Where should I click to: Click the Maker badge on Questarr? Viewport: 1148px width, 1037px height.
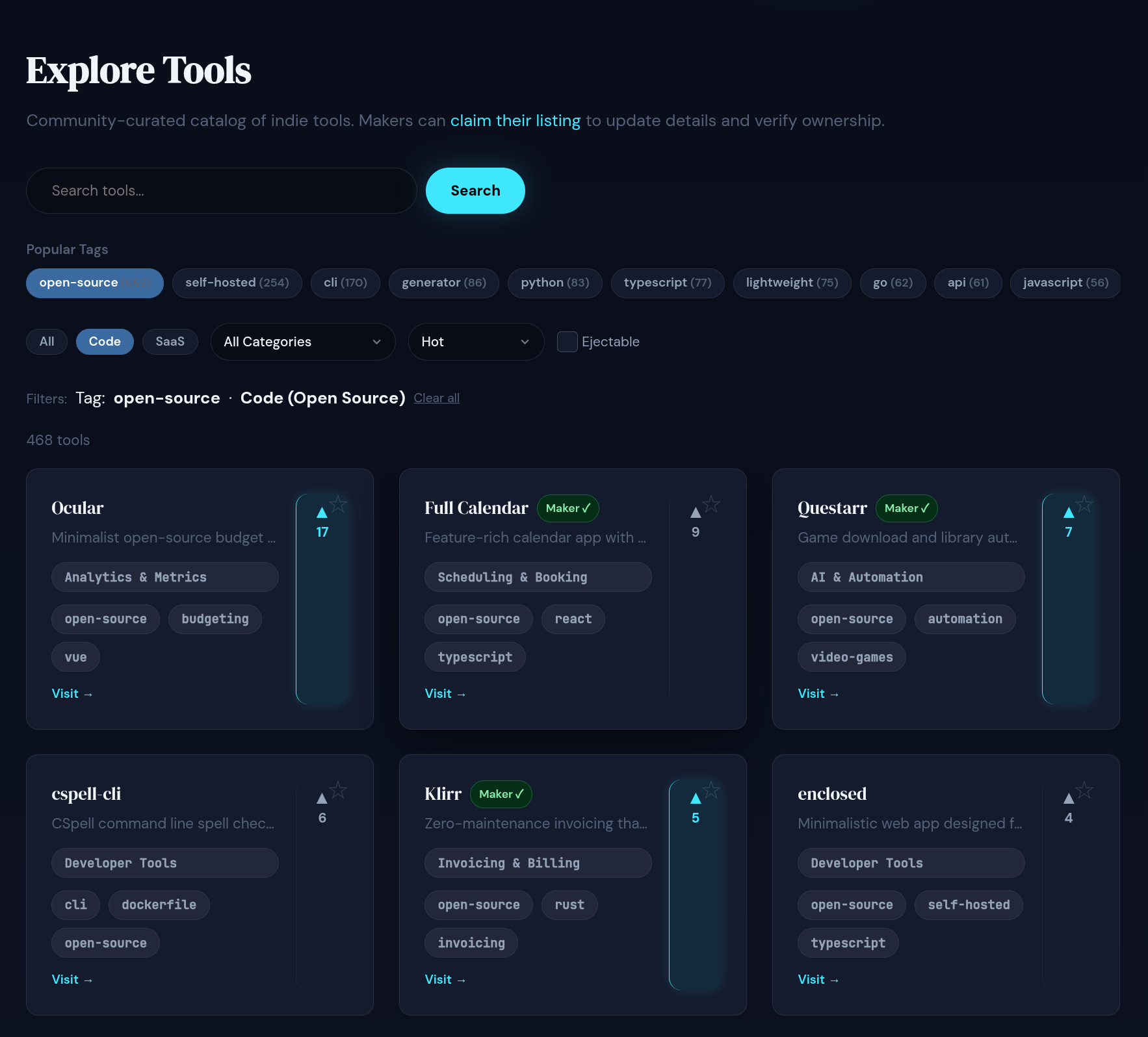tap(907, 508)
